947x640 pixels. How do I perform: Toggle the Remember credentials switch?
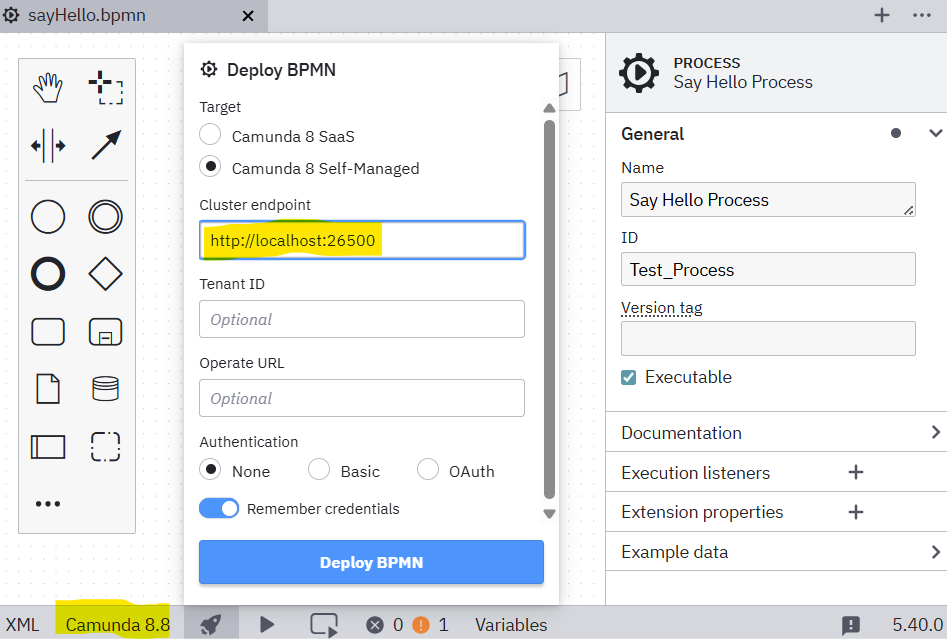[x=219, y=509]
